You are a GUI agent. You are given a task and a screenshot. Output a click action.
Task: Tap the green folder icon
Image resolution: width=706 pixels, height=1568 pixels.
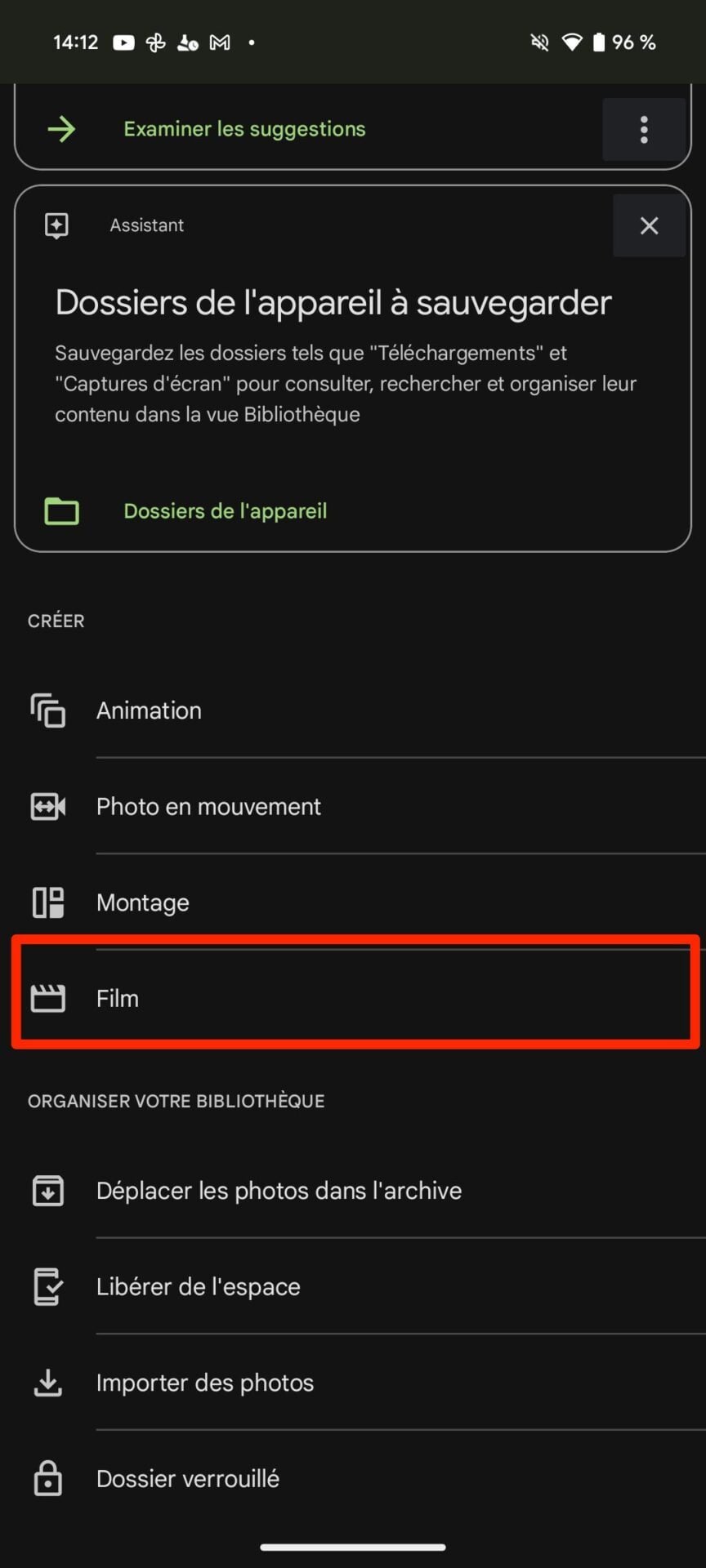(61, 511)
